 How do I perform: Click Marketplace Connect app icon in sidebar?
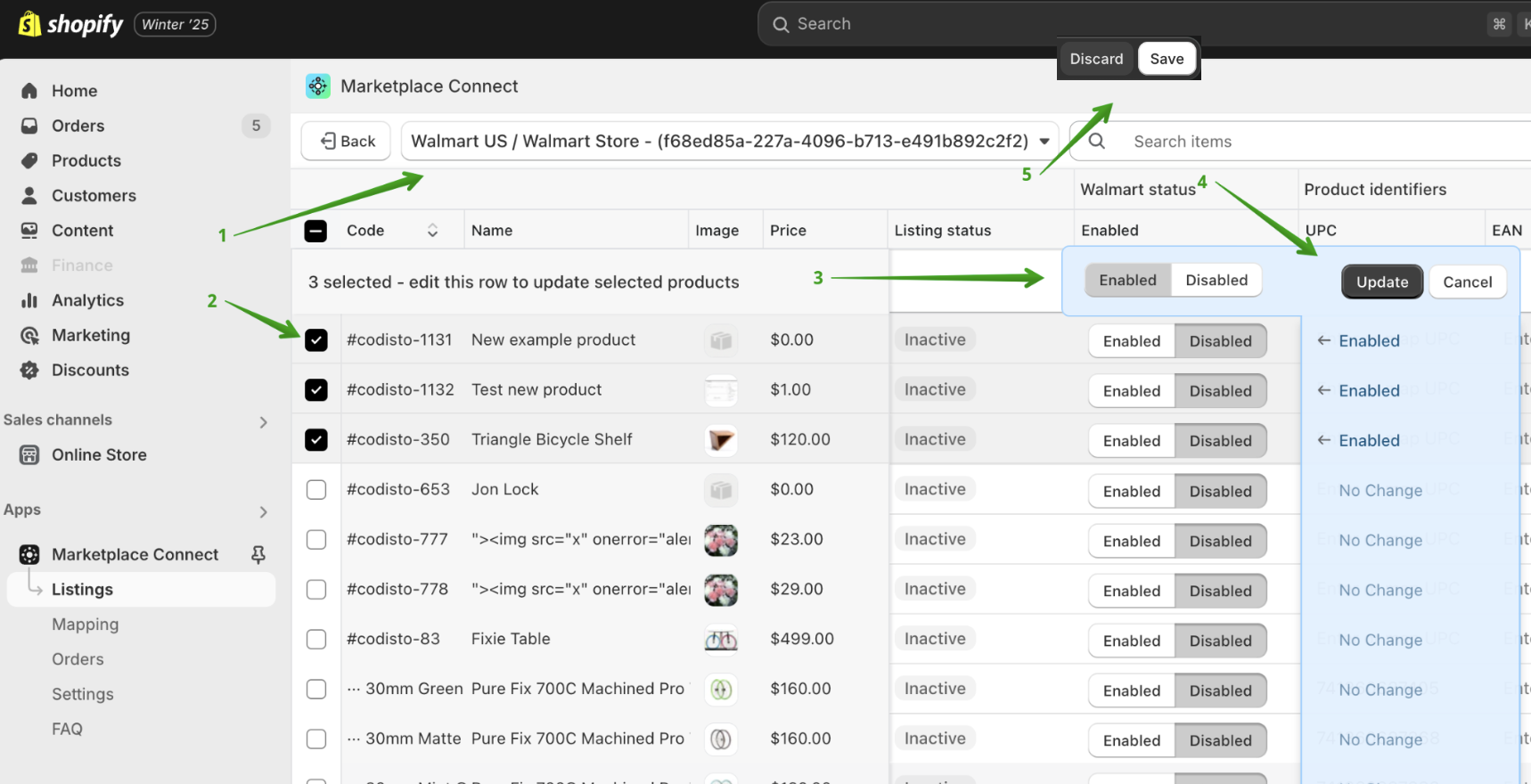click(29, 554)
